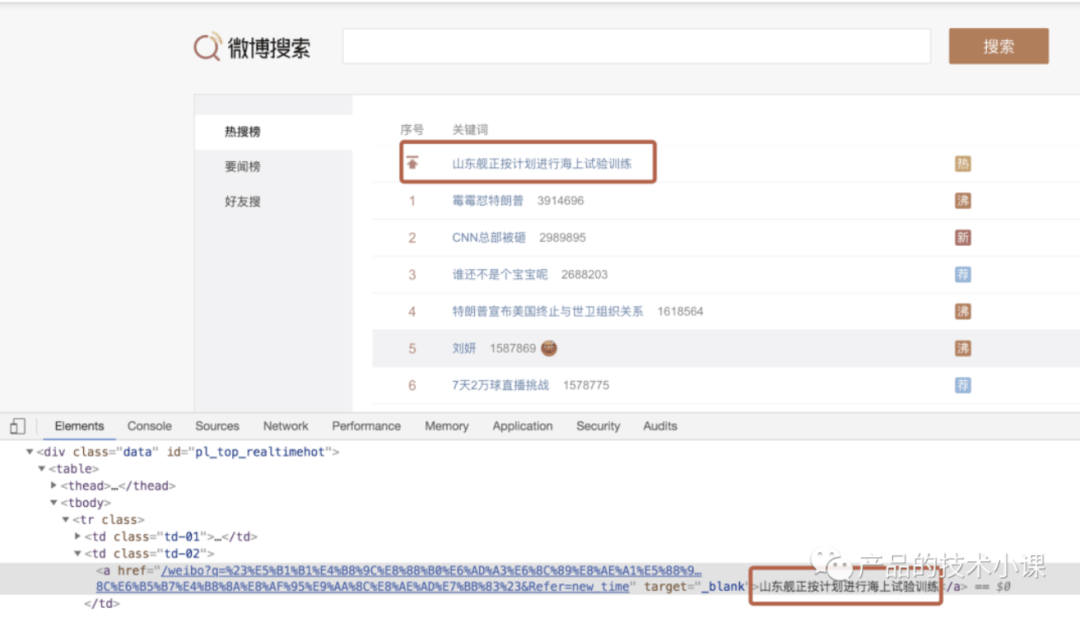Collapse the table node arrow
The width and height of the screenshot is (1080, 627).
[42, 469]
